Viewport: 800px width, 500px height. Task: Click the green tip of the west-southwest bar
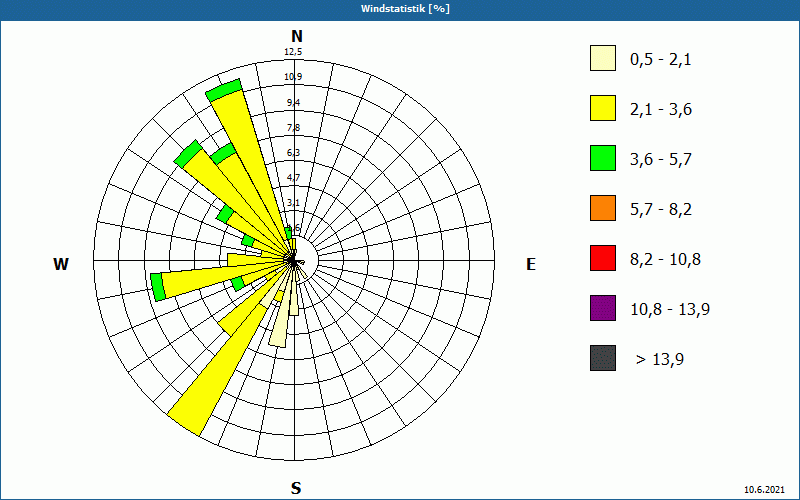[x=158, y=287]
